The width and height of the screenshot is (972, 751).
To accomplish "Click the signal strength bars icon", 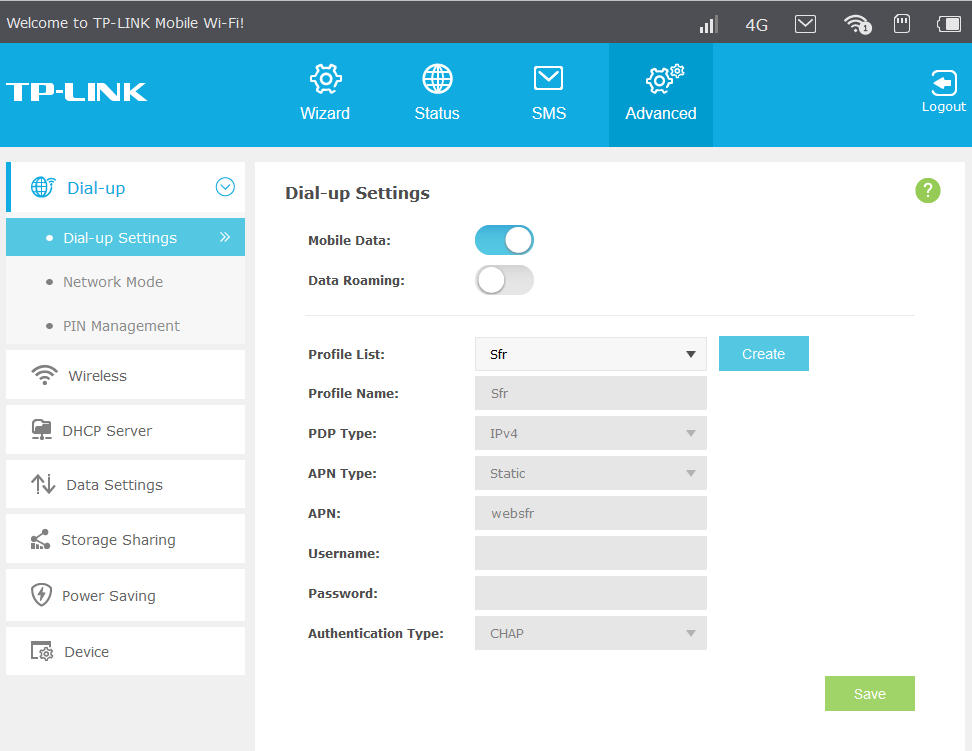I will pyautogui.click(x=708, y=24).
